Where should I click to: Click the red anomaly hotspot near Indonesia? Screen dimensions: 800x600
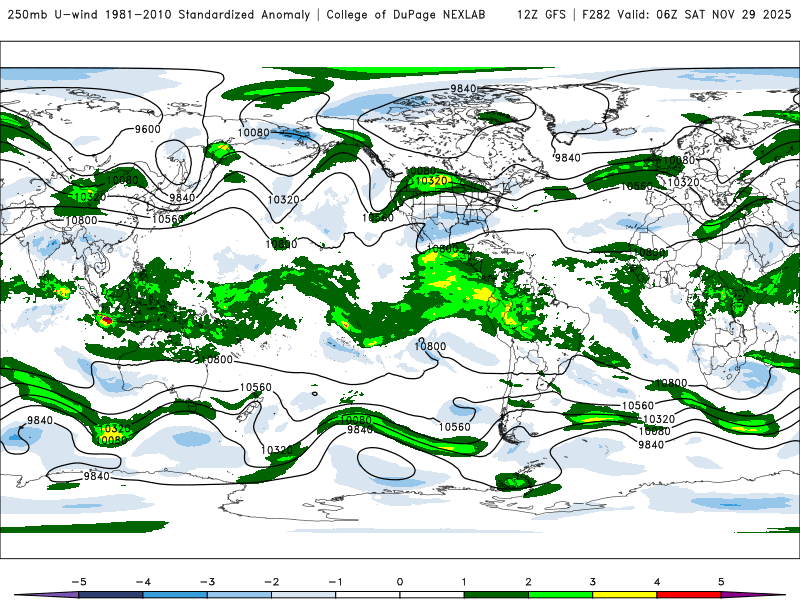[x=107, y=320]
